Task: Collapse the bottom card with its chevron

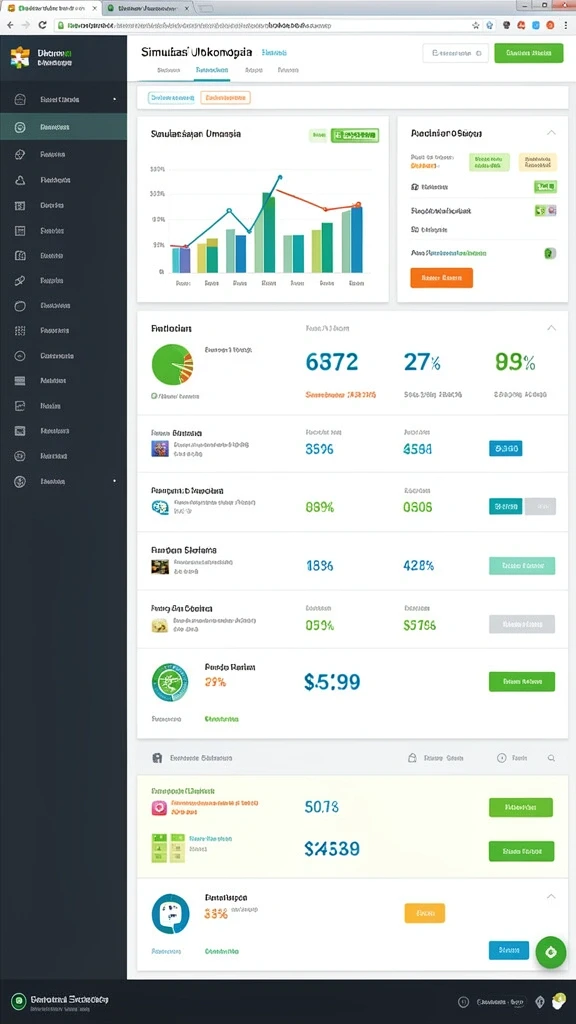Action: click(551, 897)
